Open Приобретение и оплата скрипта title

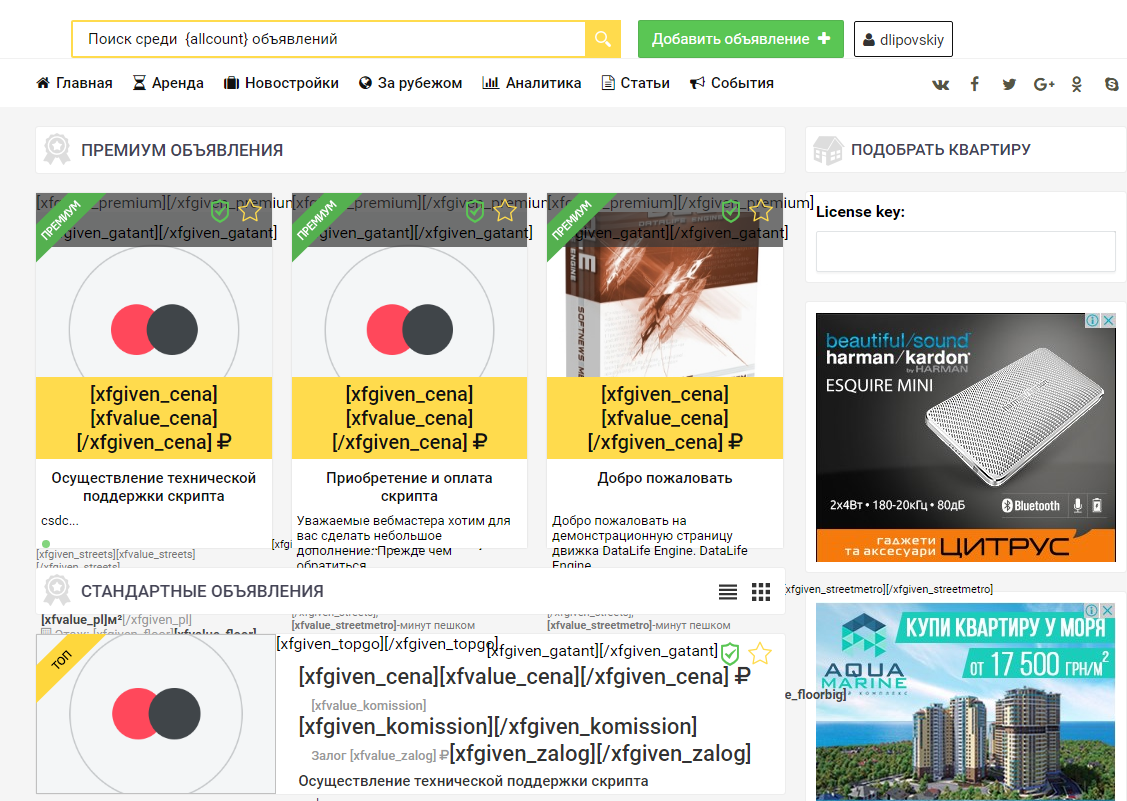[x=409, y=487]
